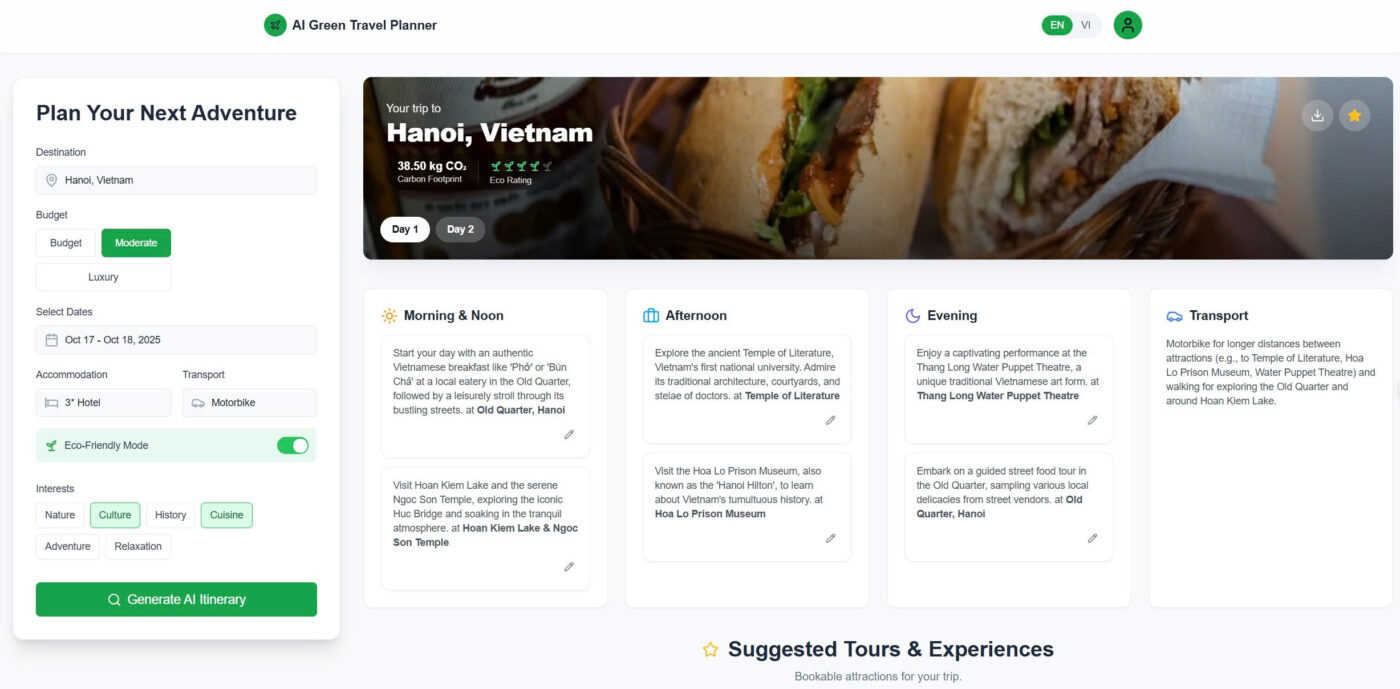Toggle Eco-Friendly Mode switch
The width and height of the screenshot is (1400, 689).
(x=293, y=445)
